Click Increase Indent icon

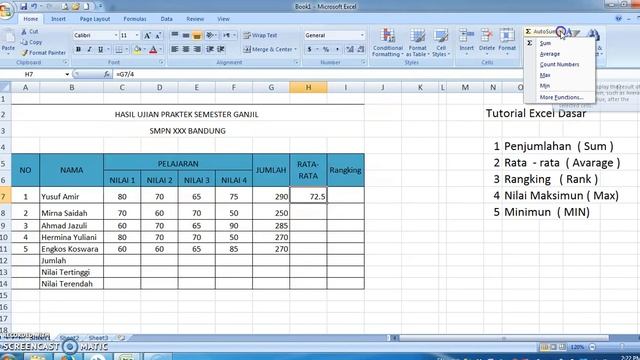coord(221,49)
